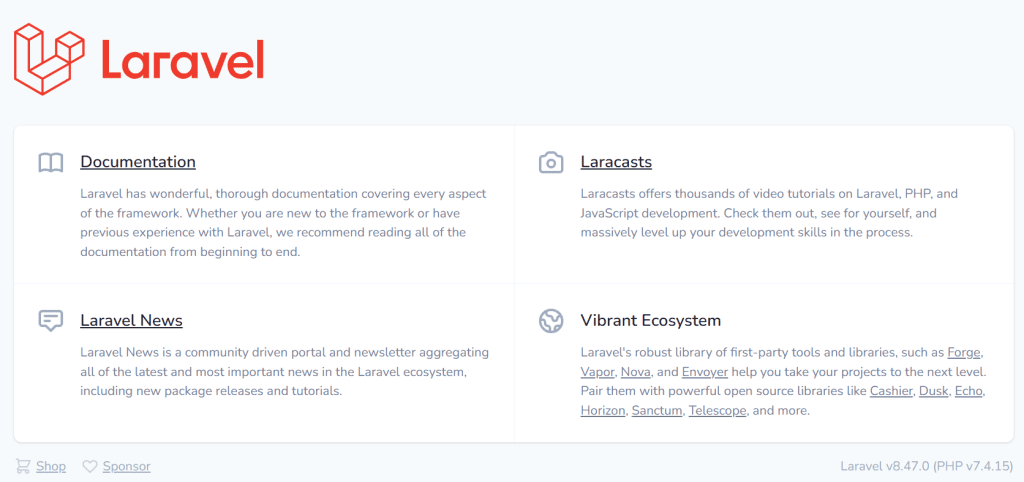This screenshot has height=482, width=1024.
Task: Click the Envoyer link
Action: coord(705,371)
